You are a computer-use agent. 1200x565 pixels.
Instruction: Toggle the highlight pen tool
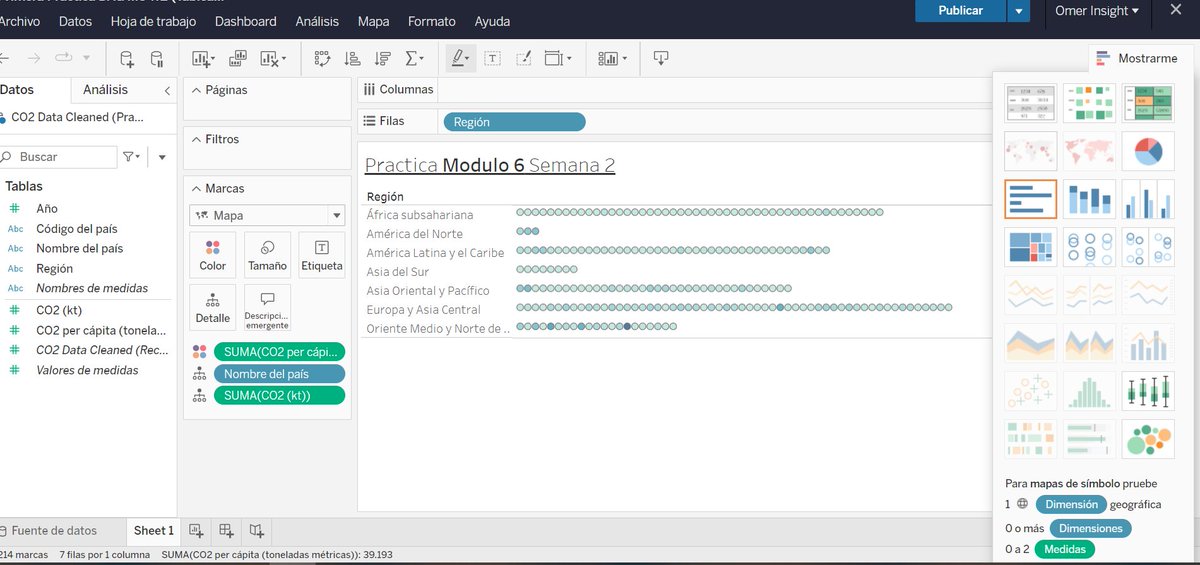point(459,59)
